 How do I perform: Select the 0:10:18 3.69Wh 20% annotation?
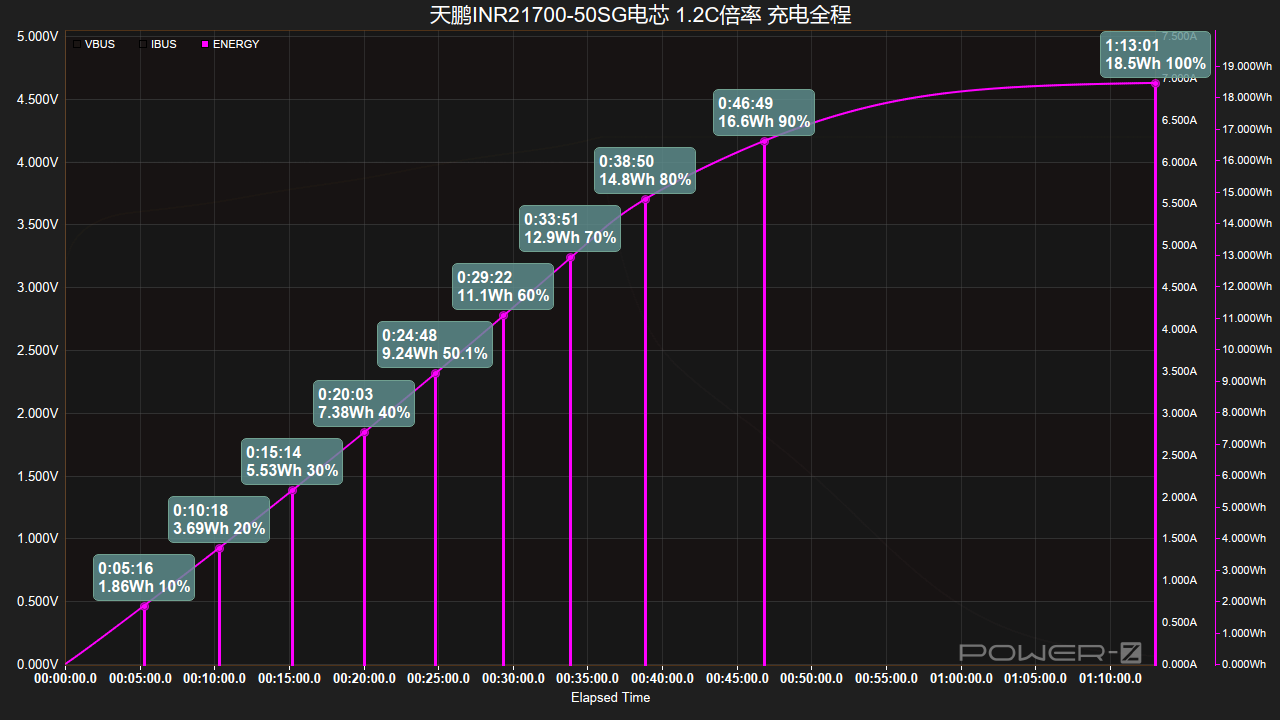tap(219, 520)
